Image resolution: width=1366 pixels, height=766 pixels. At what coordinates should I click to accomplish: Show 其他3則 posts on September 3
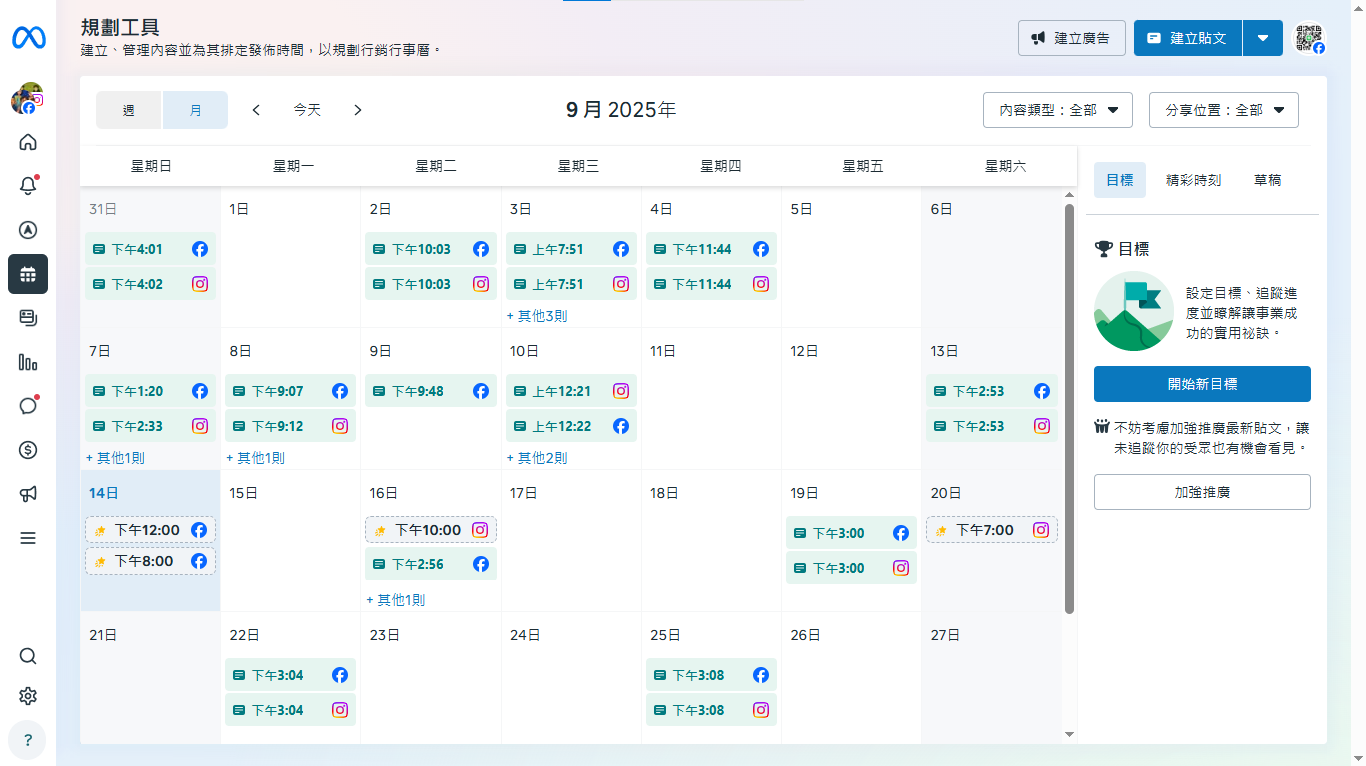click(537, 316)
